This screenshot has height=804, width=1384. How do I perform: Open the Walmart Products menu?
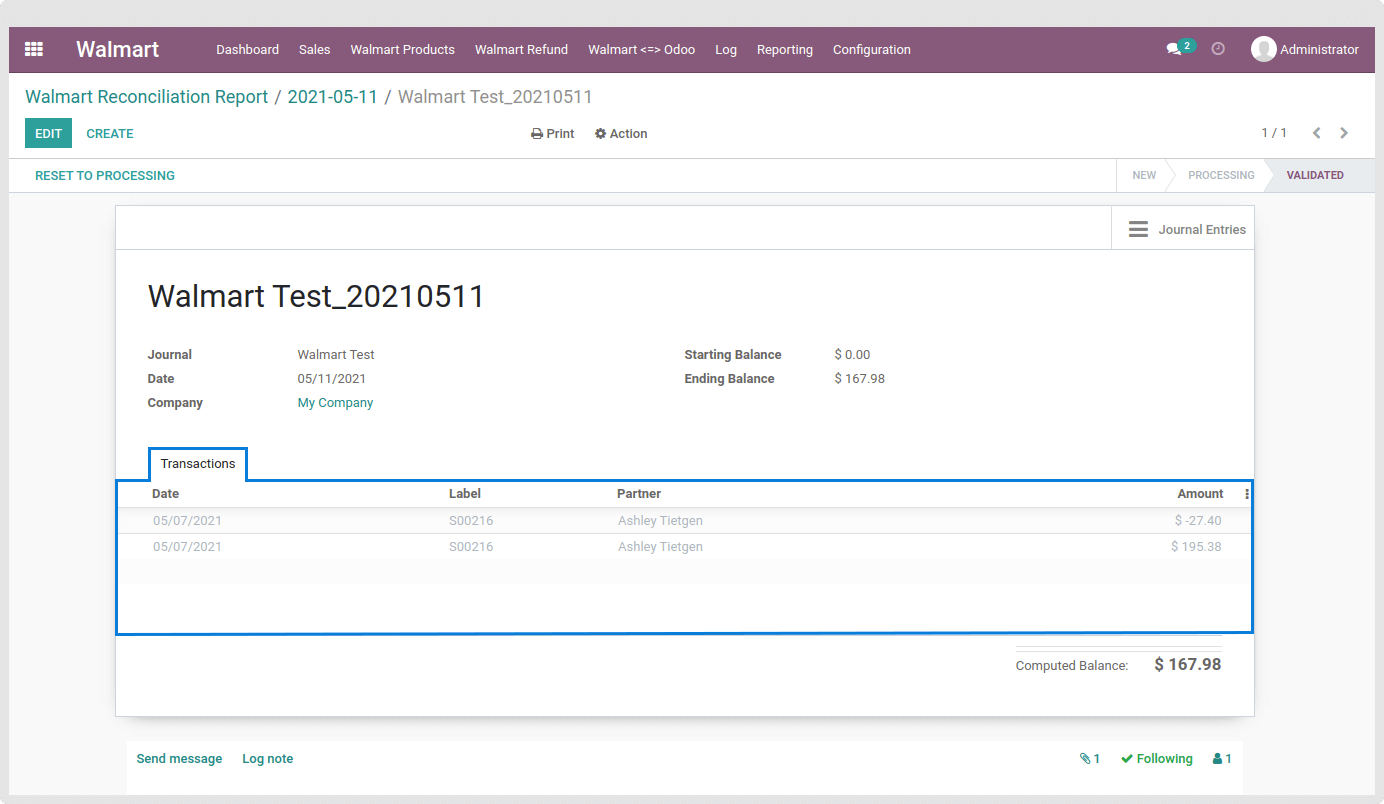pos(402,49)
